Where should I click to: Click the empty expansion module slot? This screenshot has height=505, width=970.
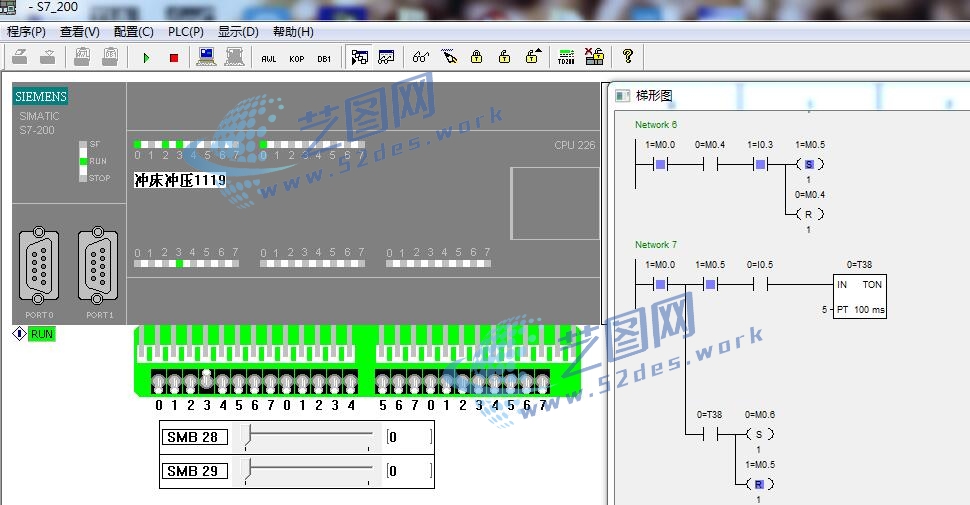click(555, 203)
